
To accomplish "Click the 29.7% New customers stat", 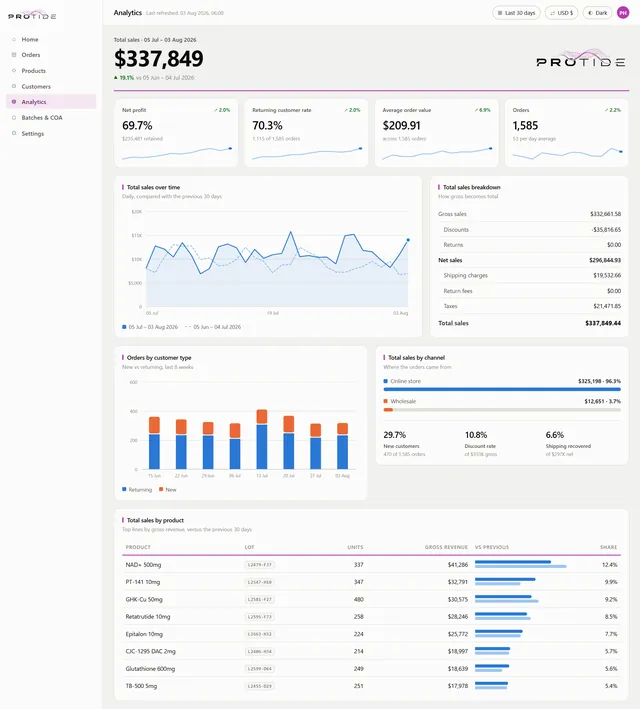I will pyautogui.click(x=404, y=443).
